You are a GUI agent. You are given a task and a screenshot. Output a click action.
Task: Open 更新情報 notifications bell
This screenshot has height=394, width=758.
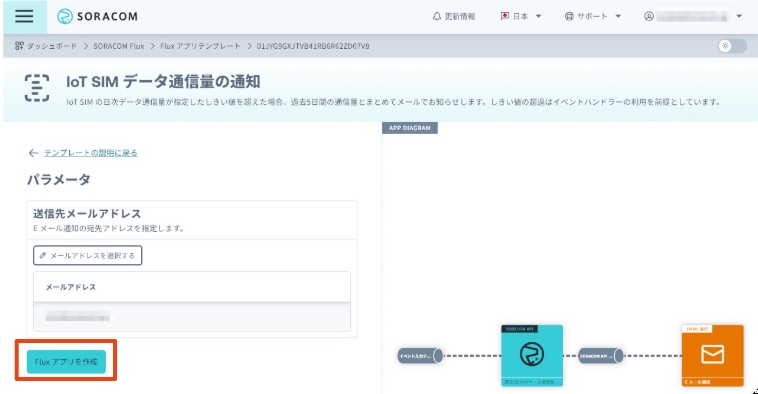click(x=453, y=16)
